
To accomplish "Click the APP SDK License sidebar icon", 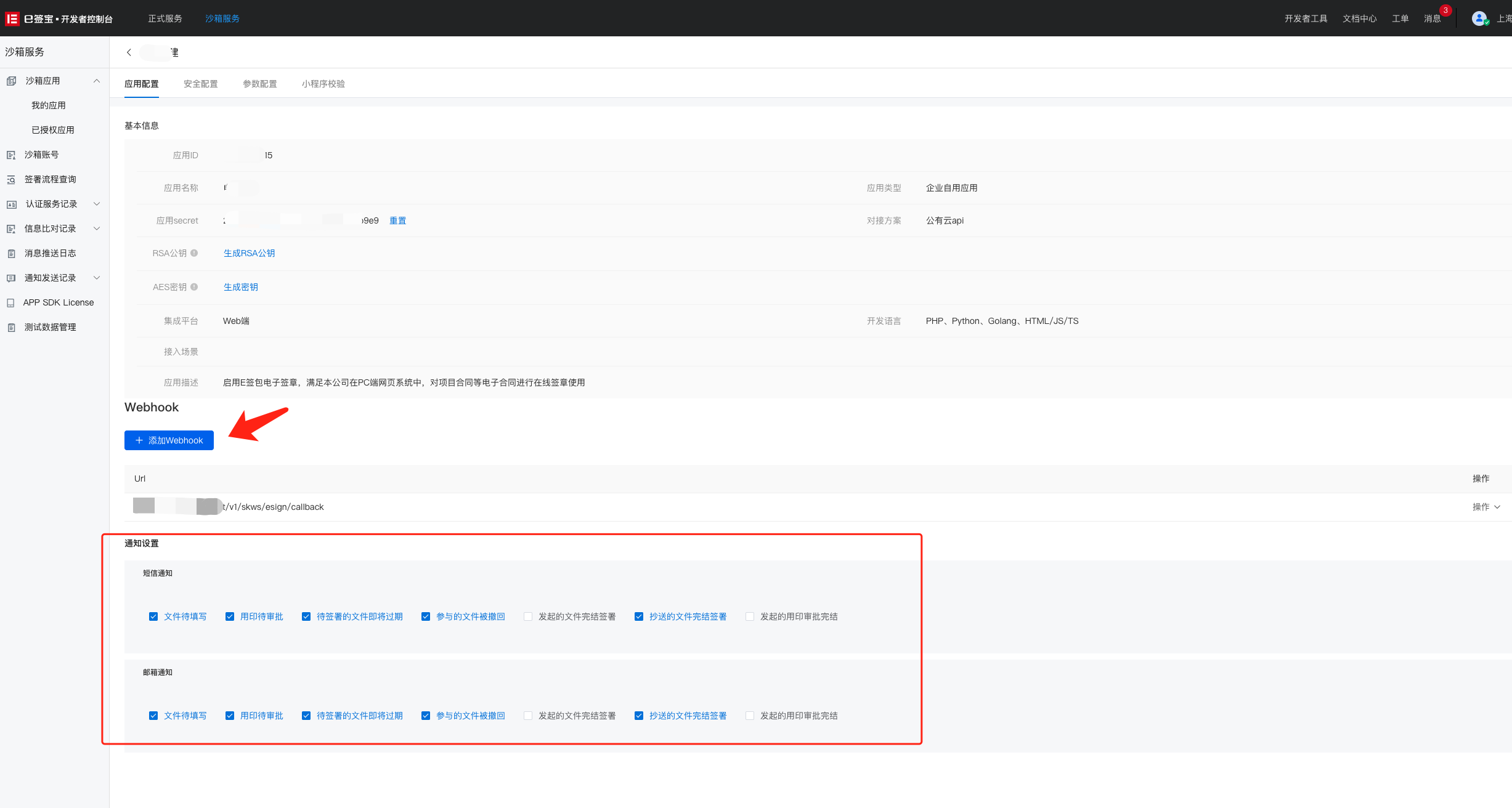I will (x=11, y=303).
